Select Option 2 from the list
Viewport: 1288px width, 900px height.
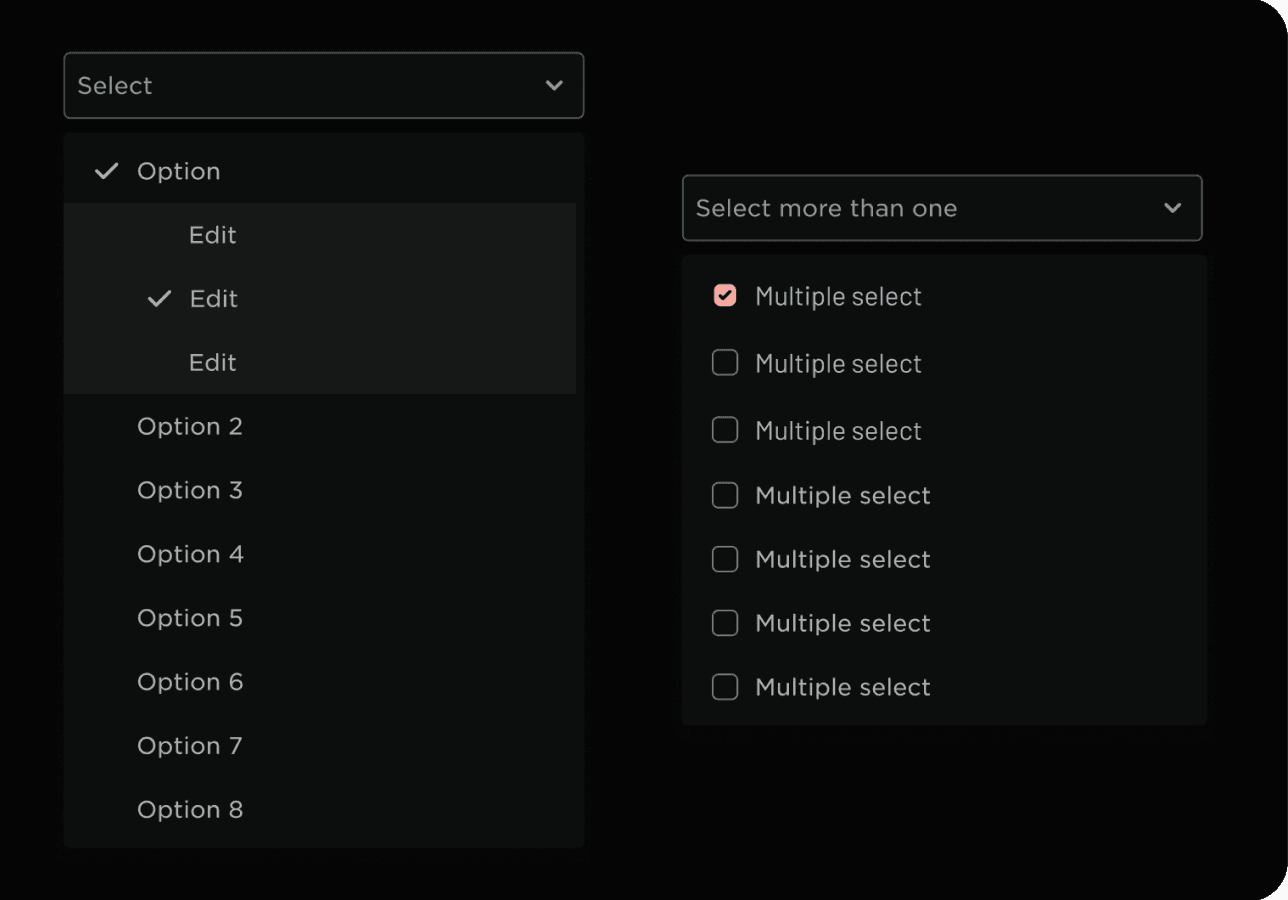pos(323,426)
